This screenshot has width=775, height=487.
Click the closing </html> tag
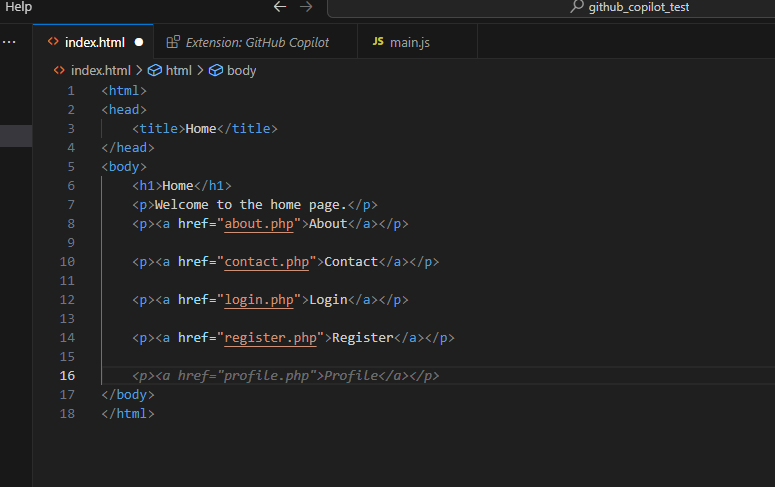128,414
